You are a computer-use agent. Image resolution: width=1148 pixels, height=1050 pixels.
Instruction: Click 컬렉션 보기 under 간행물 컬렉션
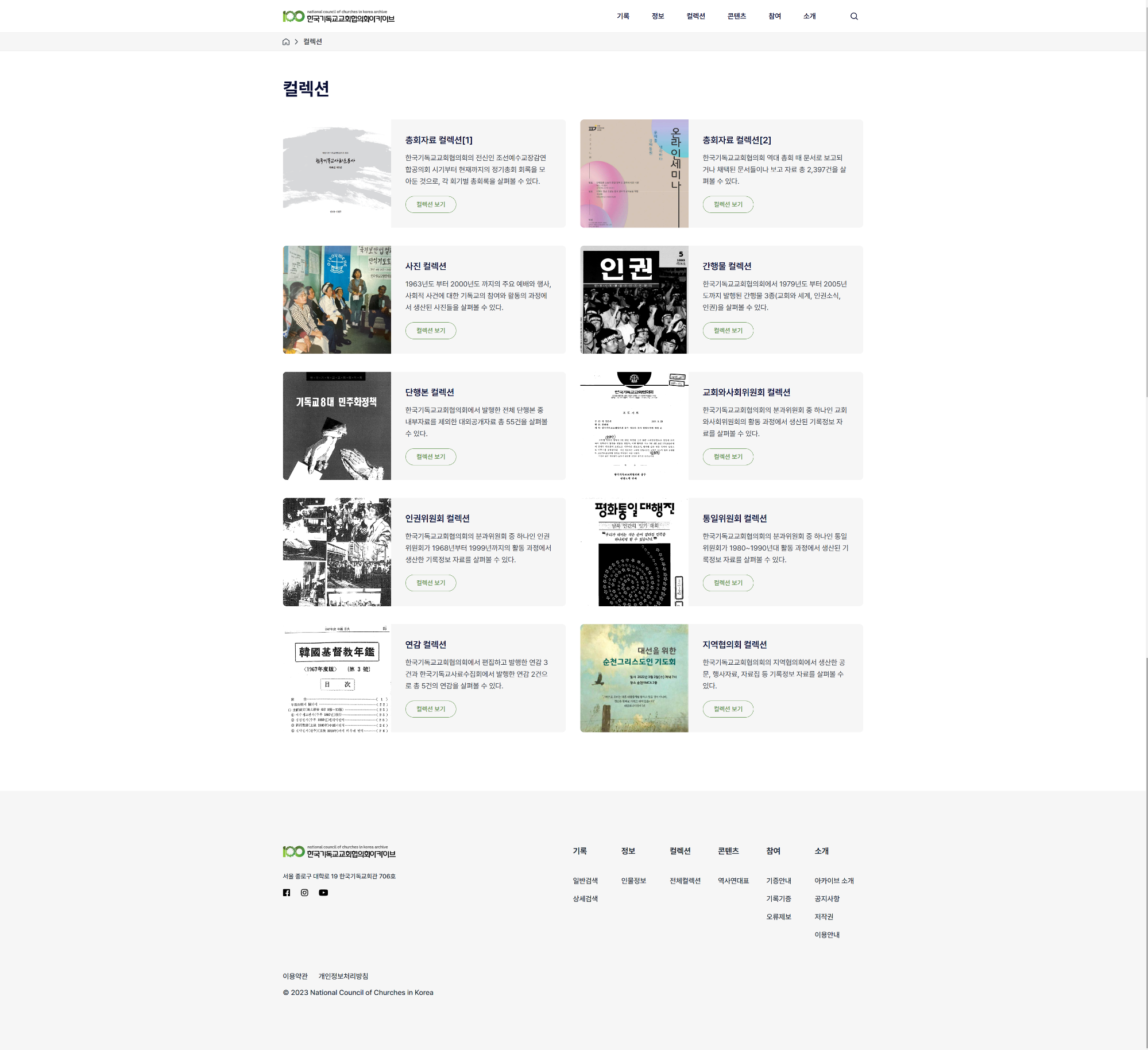tap(728, 331)
